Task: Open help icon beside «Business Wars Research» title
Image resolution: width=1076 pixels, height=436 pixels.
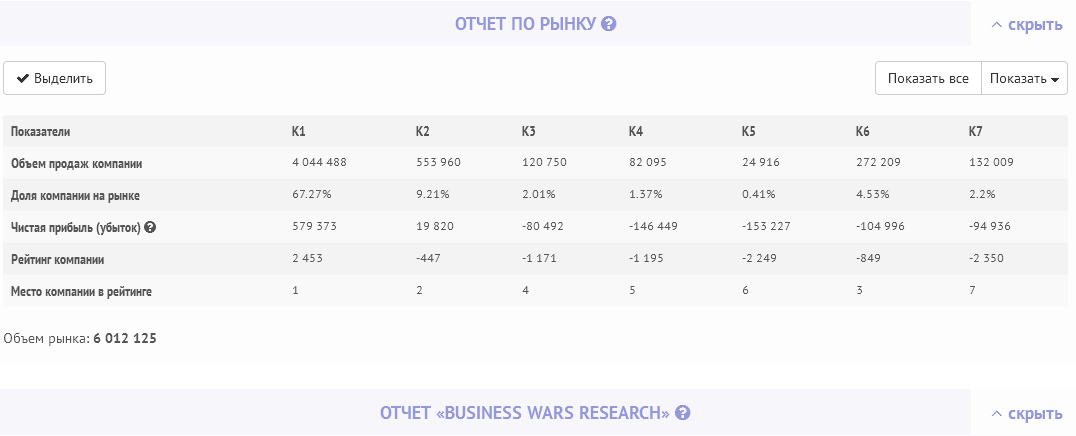Action: 683,413
